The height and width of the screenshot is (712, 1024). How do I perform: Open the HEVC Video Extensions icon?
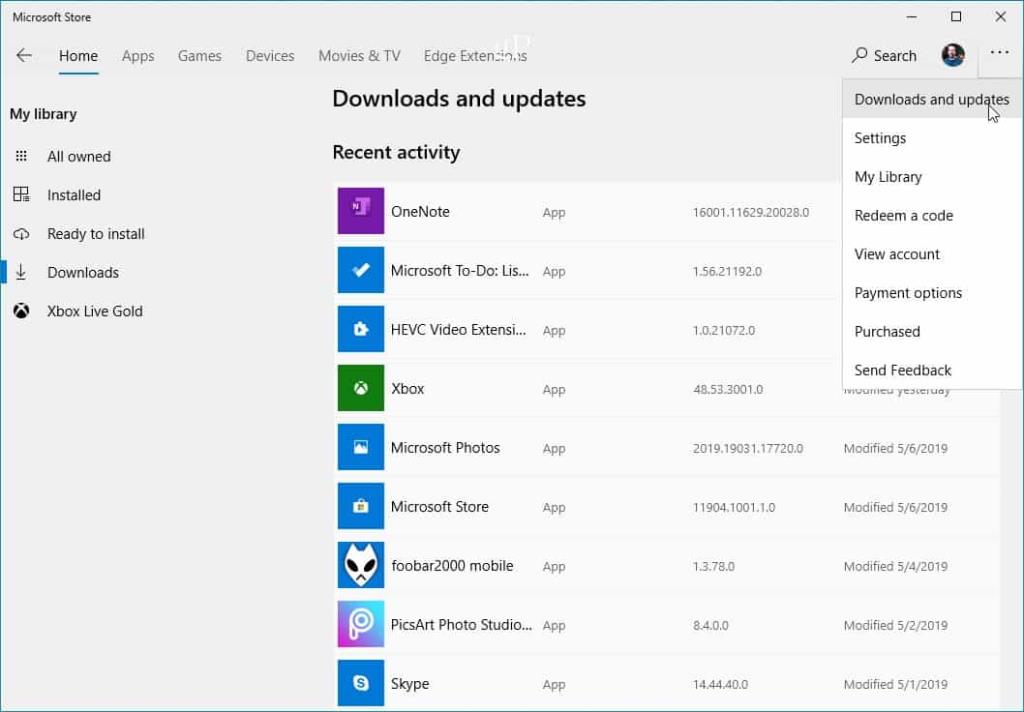click(x=360, y=329)
